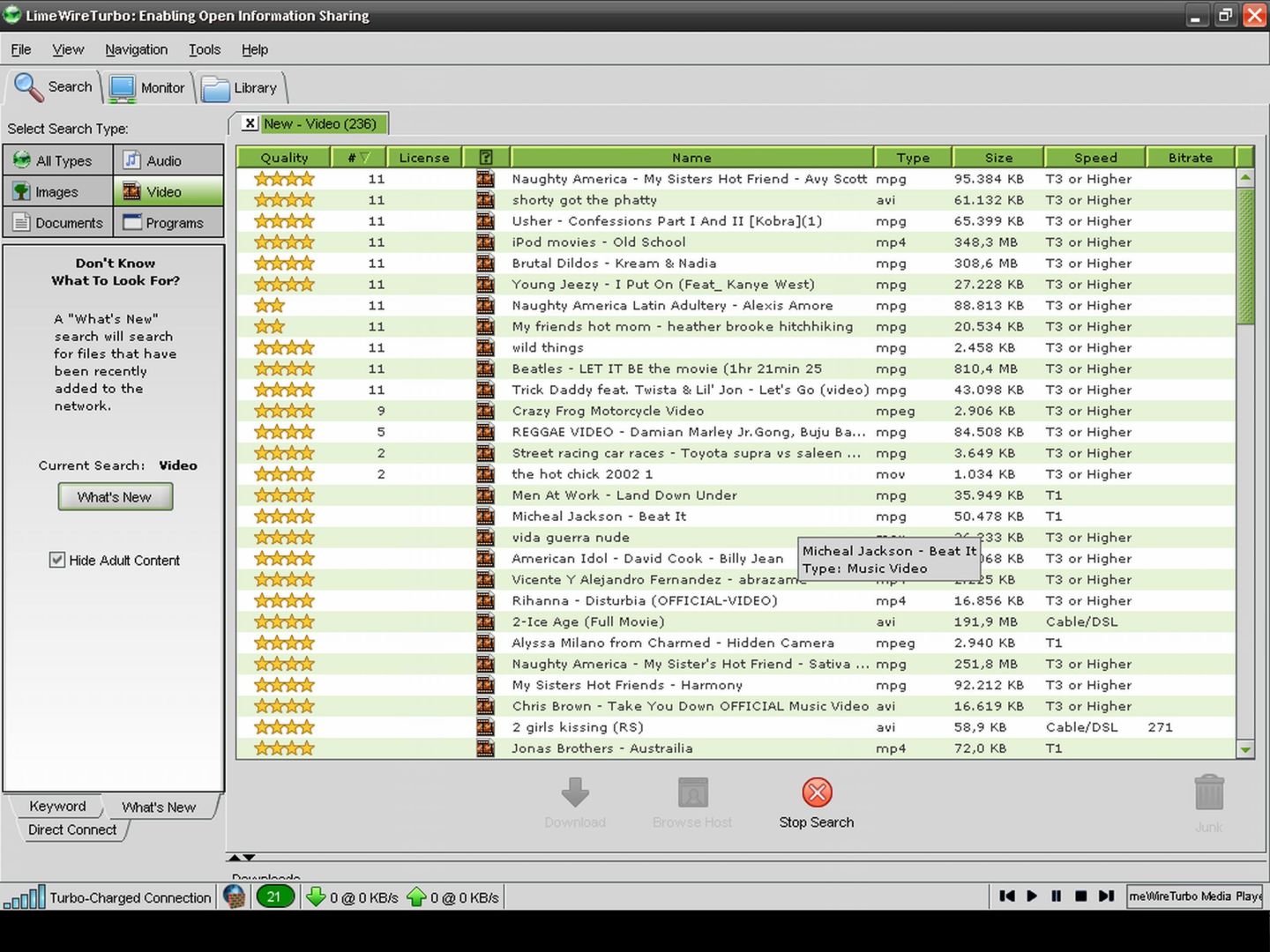Select the Images search type
This screenshot has width=1270, height=952.
coord(58,192)
